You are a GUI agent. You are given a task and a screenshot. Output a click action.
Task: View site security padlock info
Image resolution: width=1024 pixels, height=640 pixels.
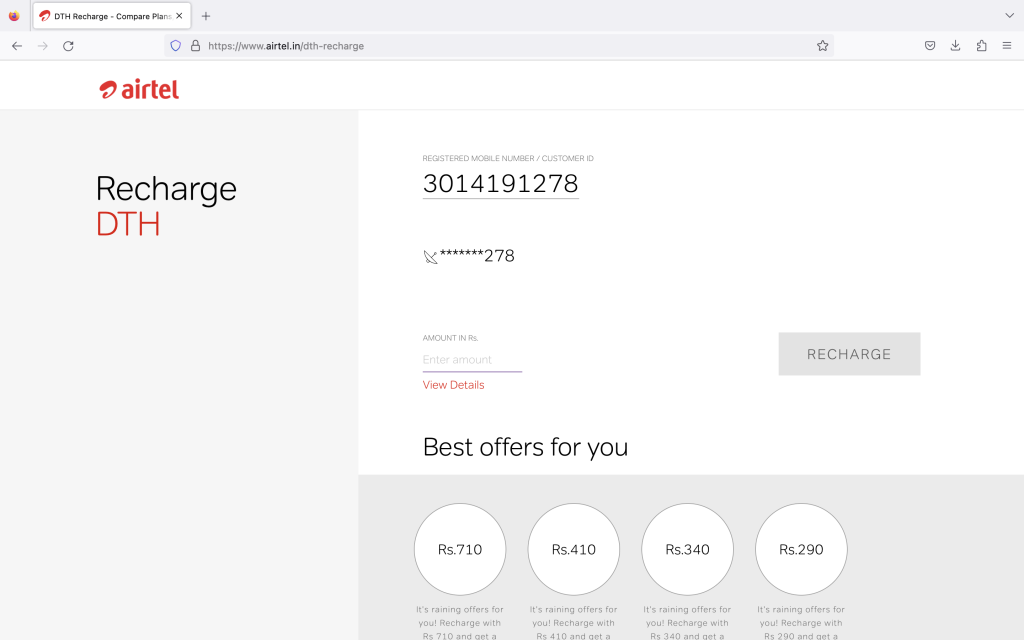(x=195, y=46)
